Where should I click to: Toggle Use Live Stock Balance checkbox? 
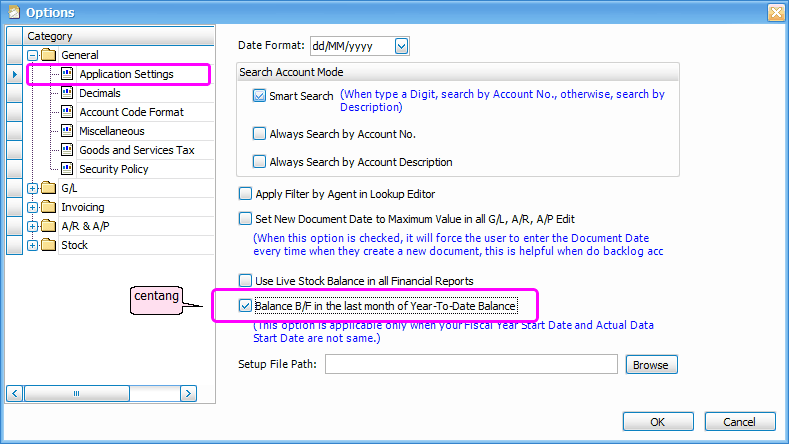(246, 281)
